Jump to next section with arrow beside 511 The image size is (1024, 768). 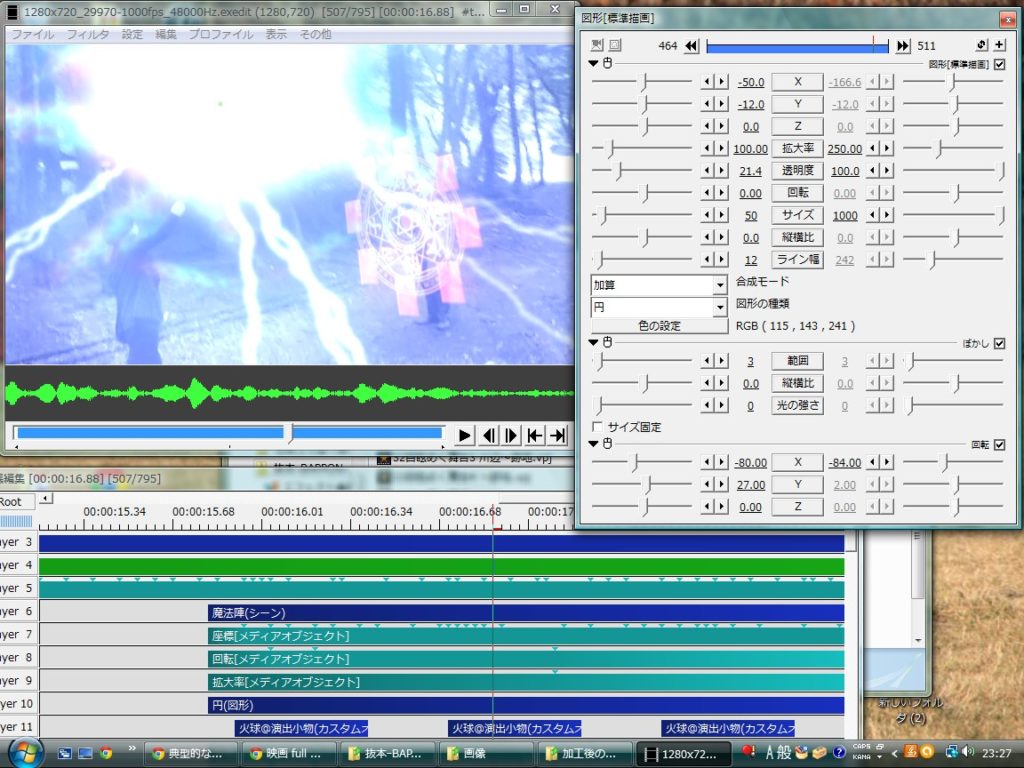click(x=903, y=46)
